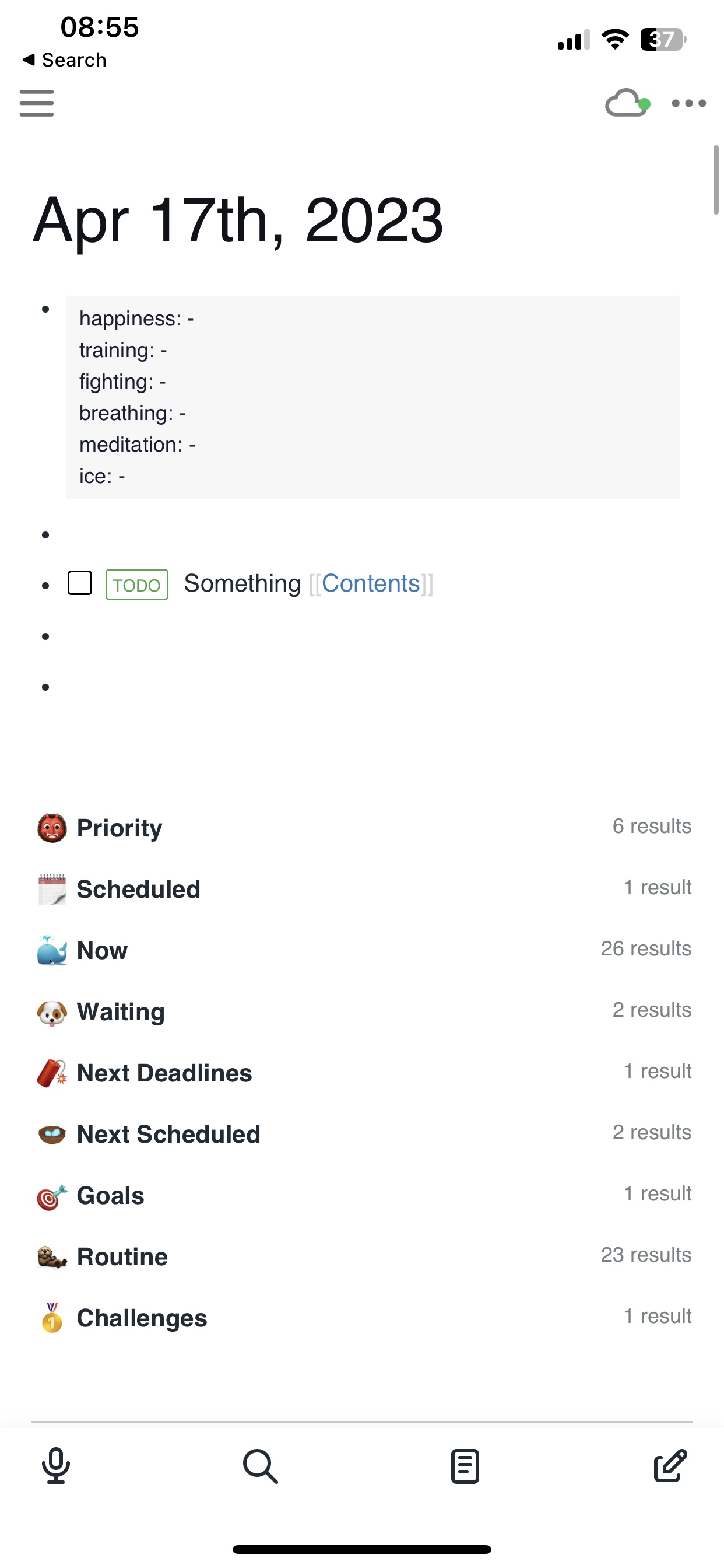Viewport: 724px width, 1568px height.
Task: Click the TODO state label
Action: (136, 584)
